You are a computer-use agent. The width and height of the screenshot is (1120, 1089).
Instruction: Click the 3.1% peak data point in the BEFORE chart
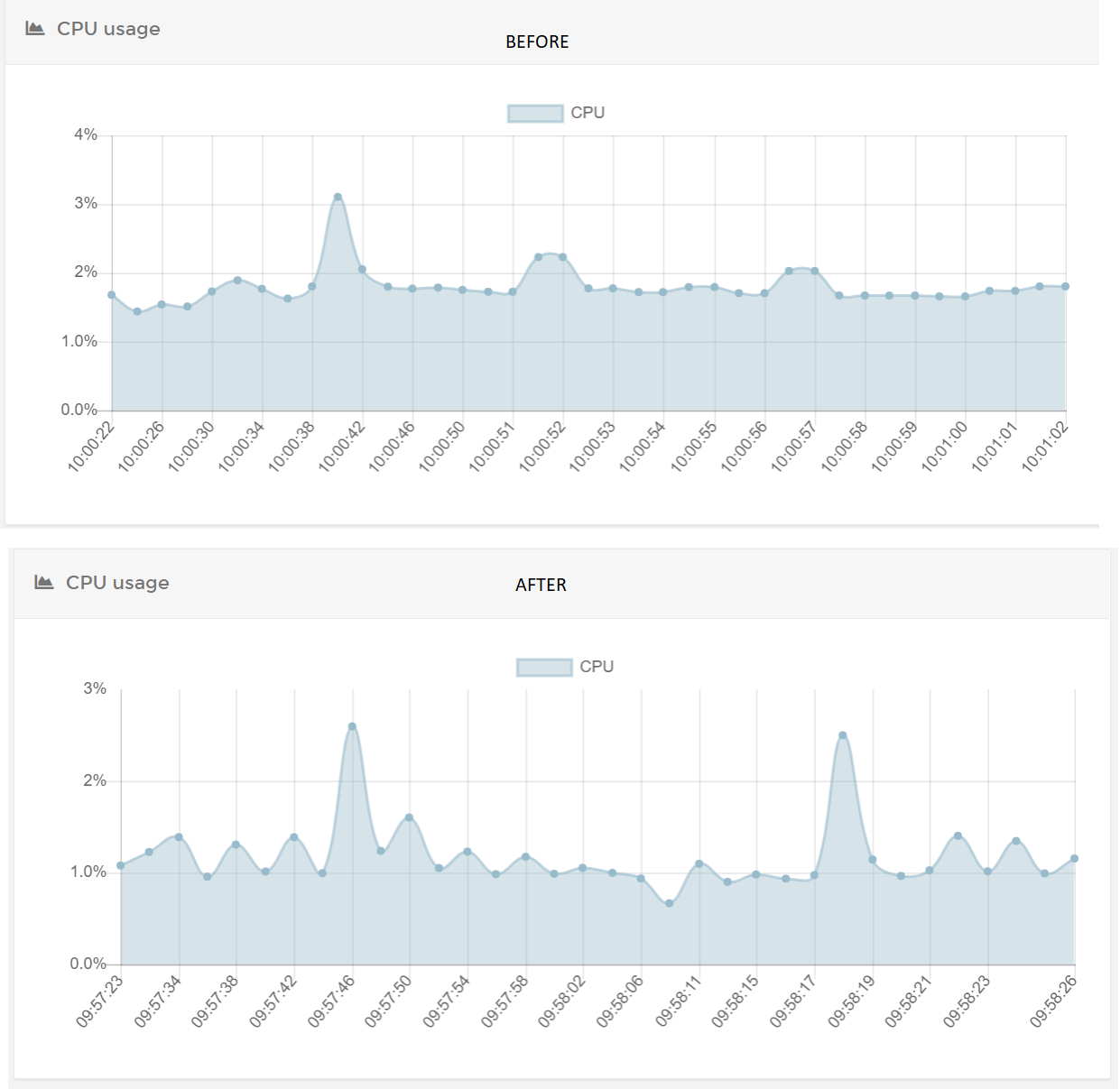pos(338,197)
